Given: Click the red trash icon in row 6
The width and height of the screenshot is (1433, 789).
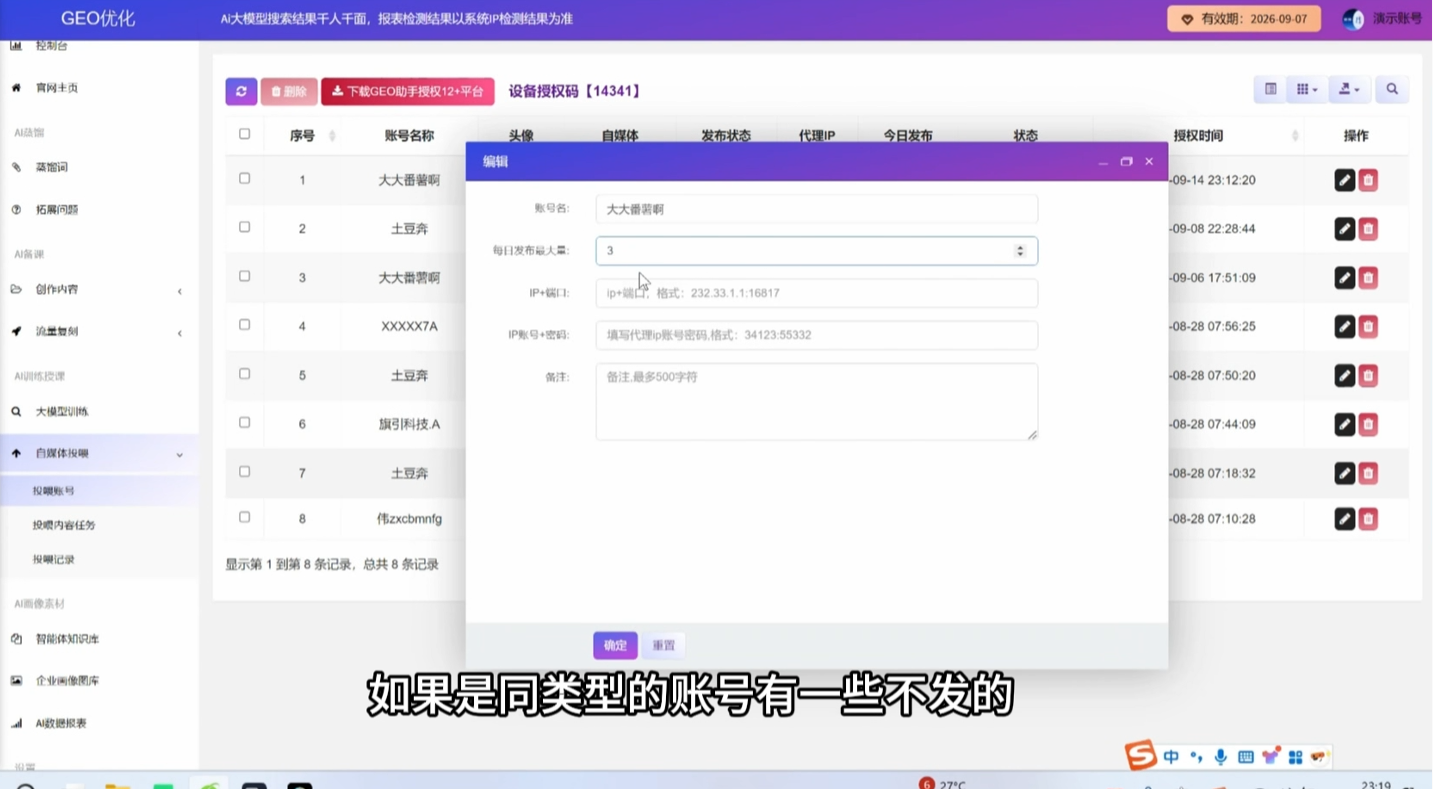Looking at the screenshot, I should (x=1369, y=424).
